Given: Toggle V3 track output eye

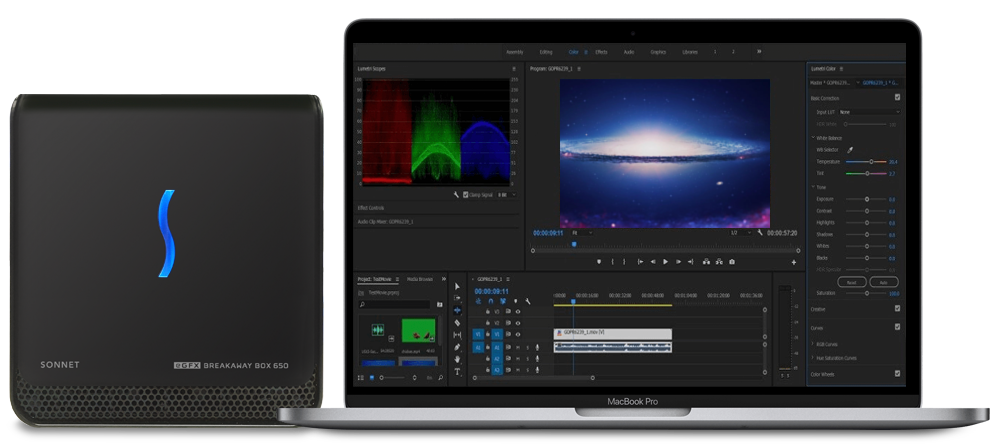Looking at the screenshot, I should point(518,311).
